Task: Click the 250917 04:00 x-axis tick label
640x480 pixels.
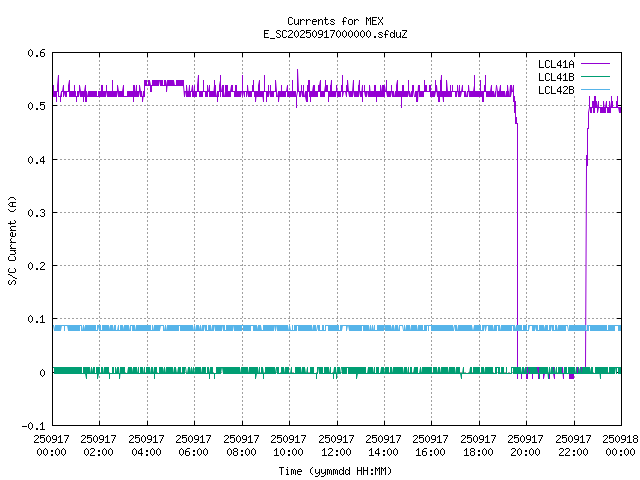Action: pos(147,445)
